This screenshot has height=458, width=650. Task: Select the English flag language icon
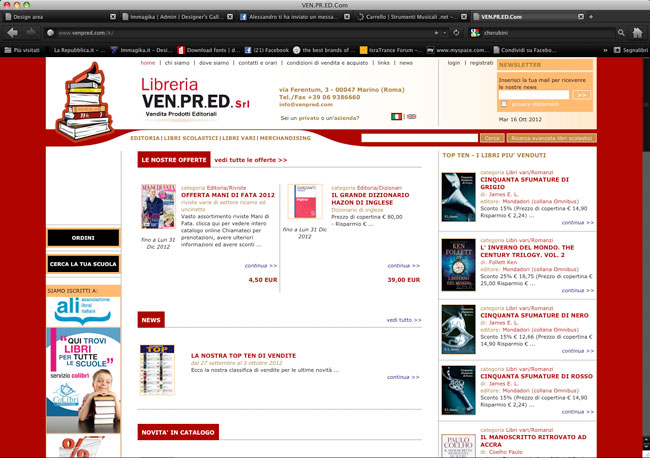(x=411, y=116)
